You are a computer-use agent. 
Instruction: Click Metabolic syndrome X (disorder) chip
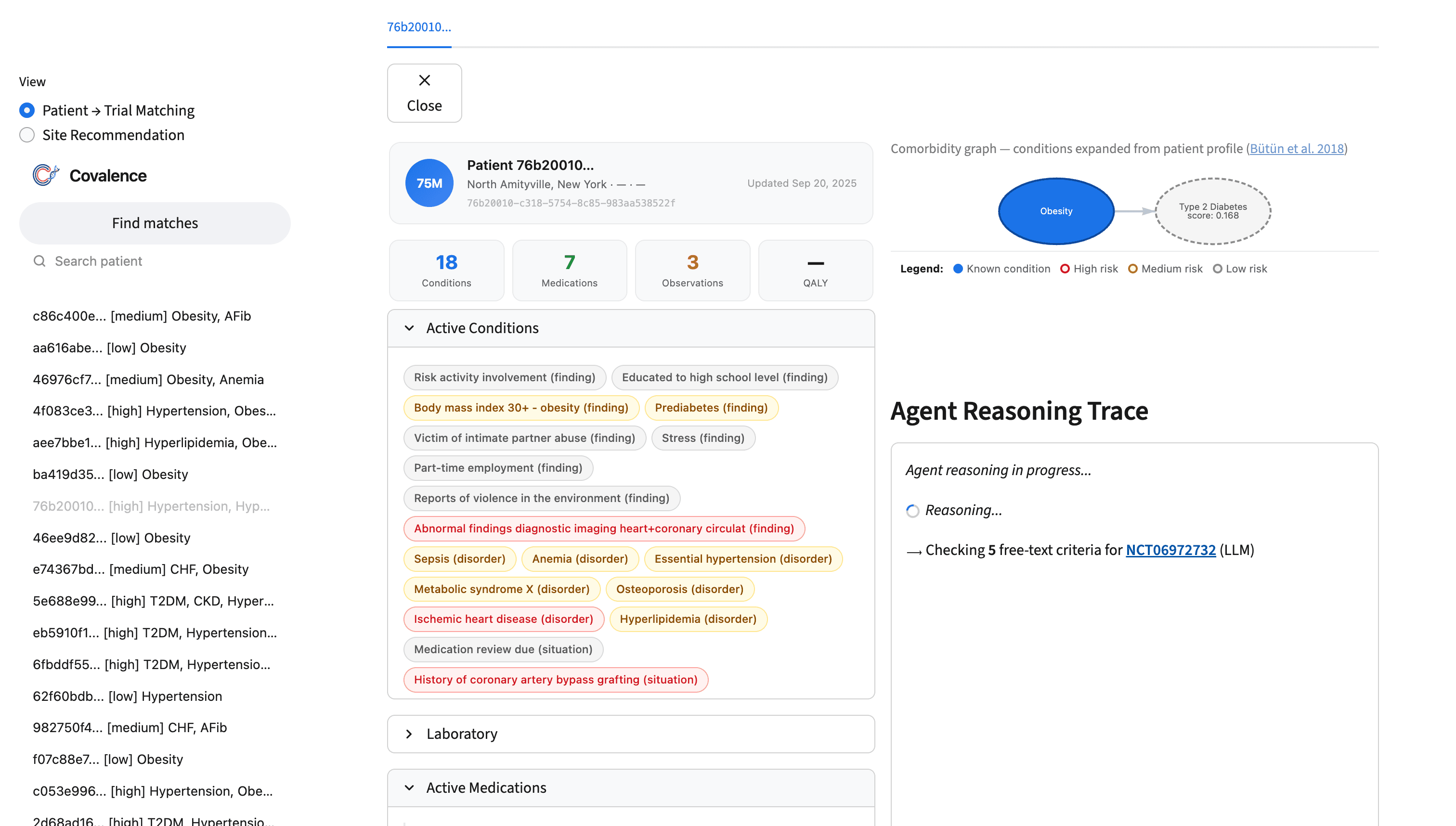(x=502, y=589)
